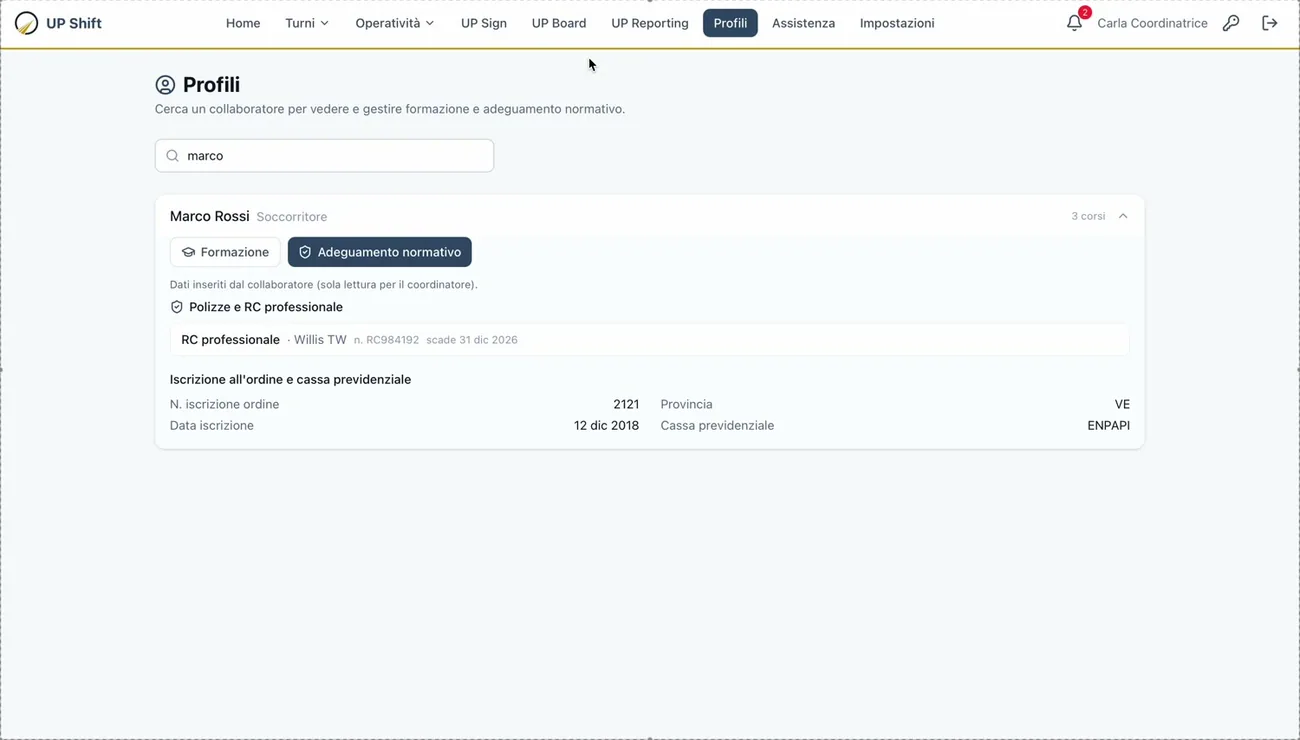Screen dimensions: 1300x740
Task: Open the notifications bell
Action: pyautogui.click(x=1074, y=23)
